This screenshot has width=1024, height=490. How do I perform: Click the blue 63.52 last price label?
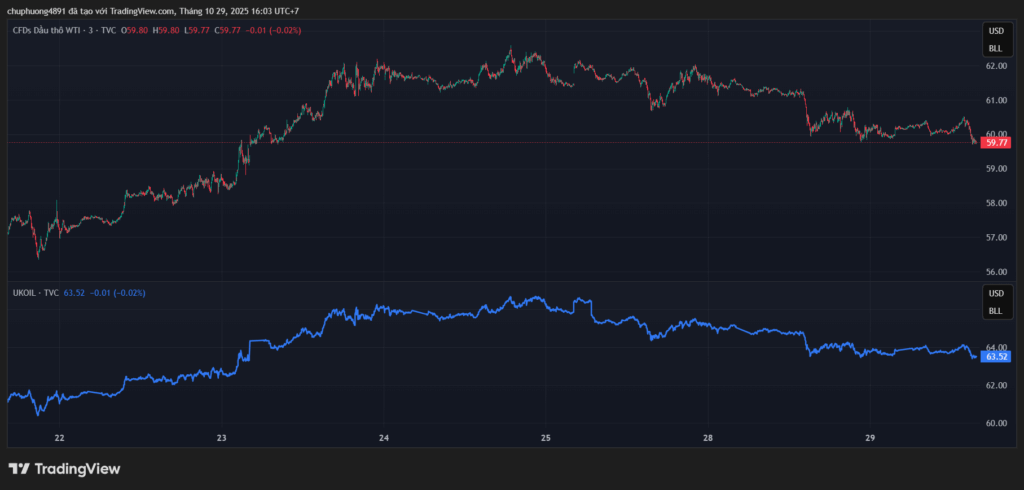coord(996,356)
